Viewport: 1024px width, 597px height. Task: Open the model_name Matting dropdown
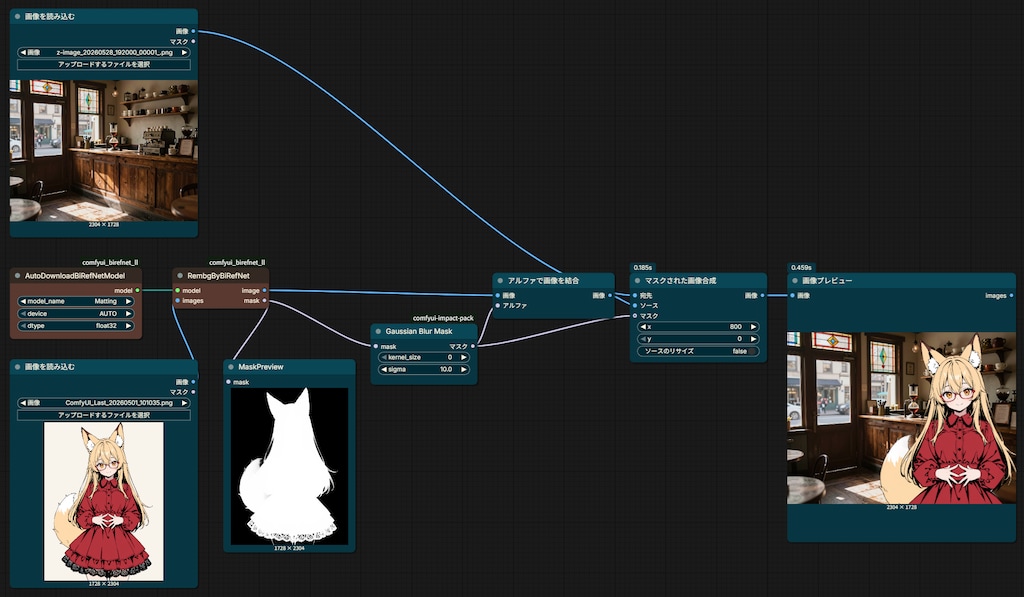[x=75, y=302]
